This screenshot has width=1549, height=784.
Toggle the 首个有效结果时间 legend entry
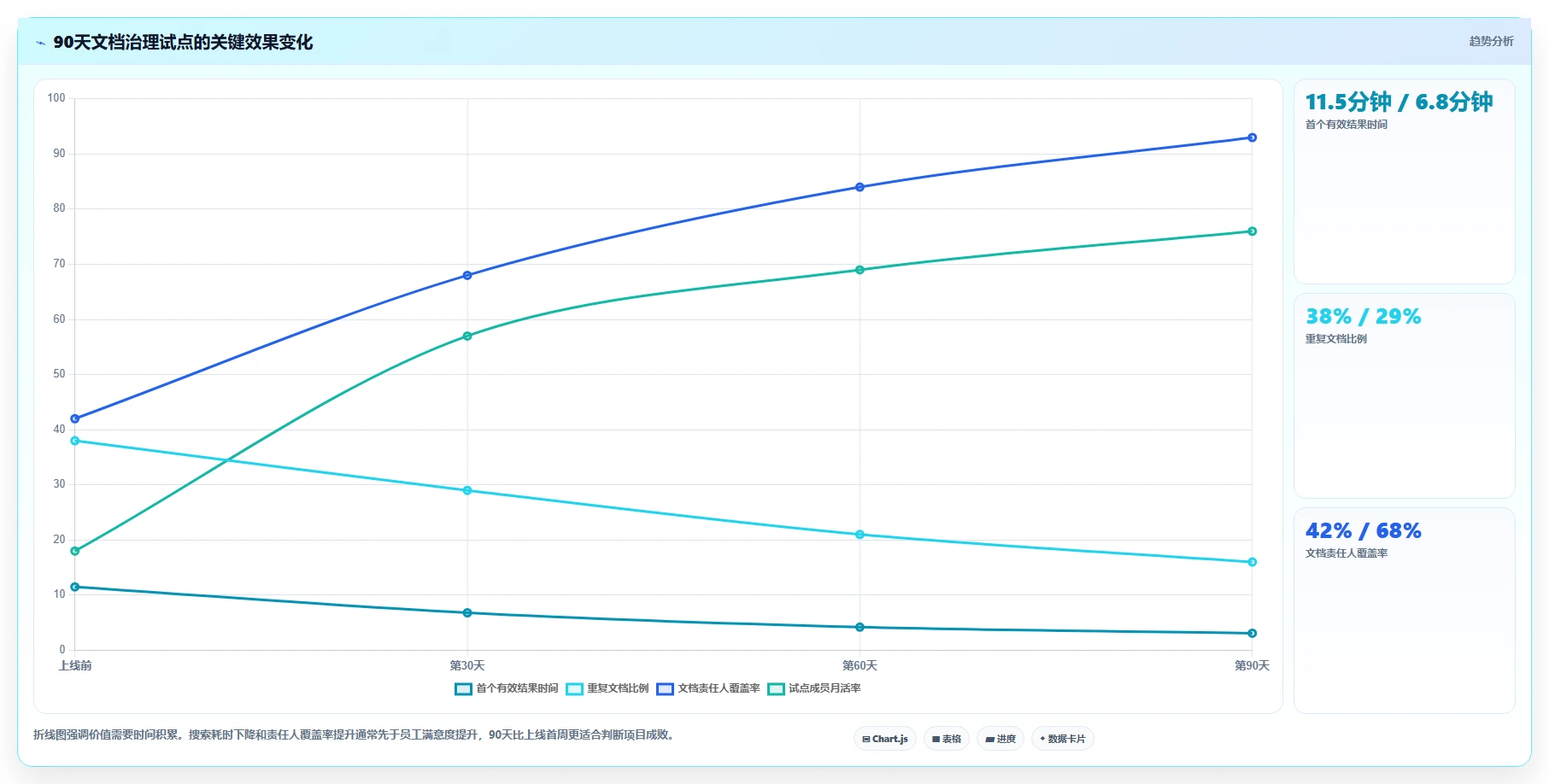pyautogui.click(x=507, y=688)
